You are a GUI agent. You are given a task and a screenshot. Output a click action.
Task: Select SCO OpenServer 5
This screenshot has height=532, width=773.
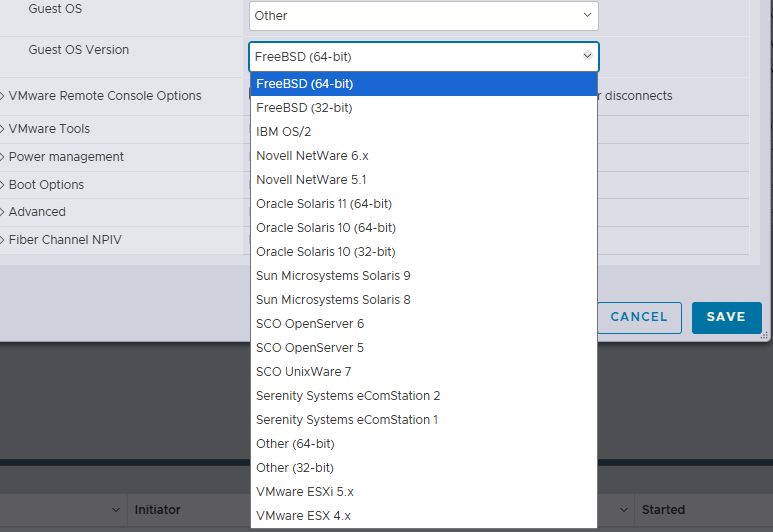tap(424, 348)
